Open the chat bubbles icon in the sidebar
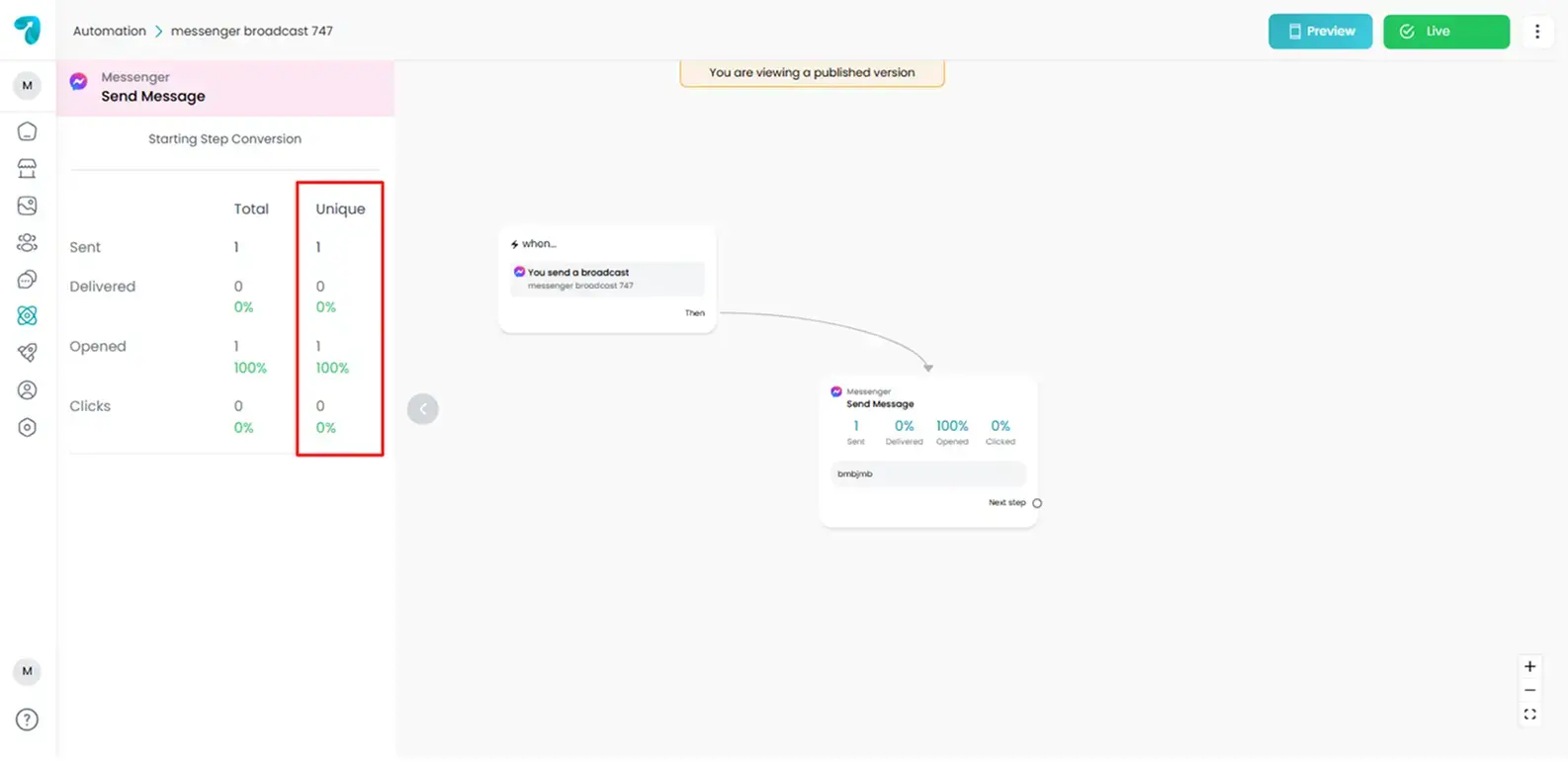The height and width of the screenshot is (763, 1568). (x=28, y=280)
